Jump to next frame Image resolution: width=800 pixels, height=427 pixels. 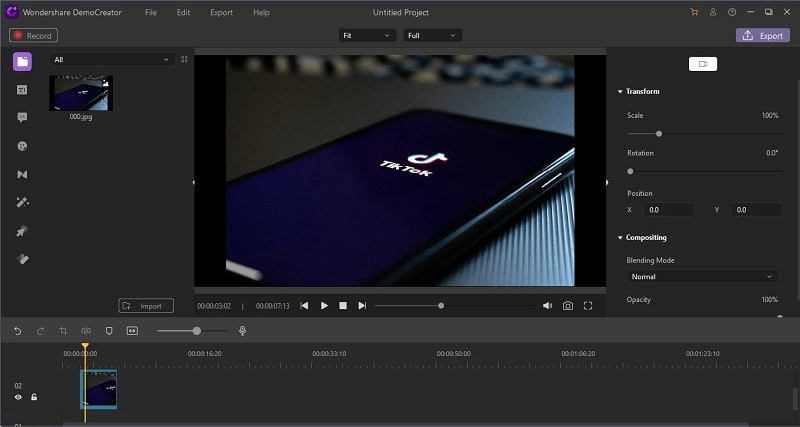(x=362, y=306)
